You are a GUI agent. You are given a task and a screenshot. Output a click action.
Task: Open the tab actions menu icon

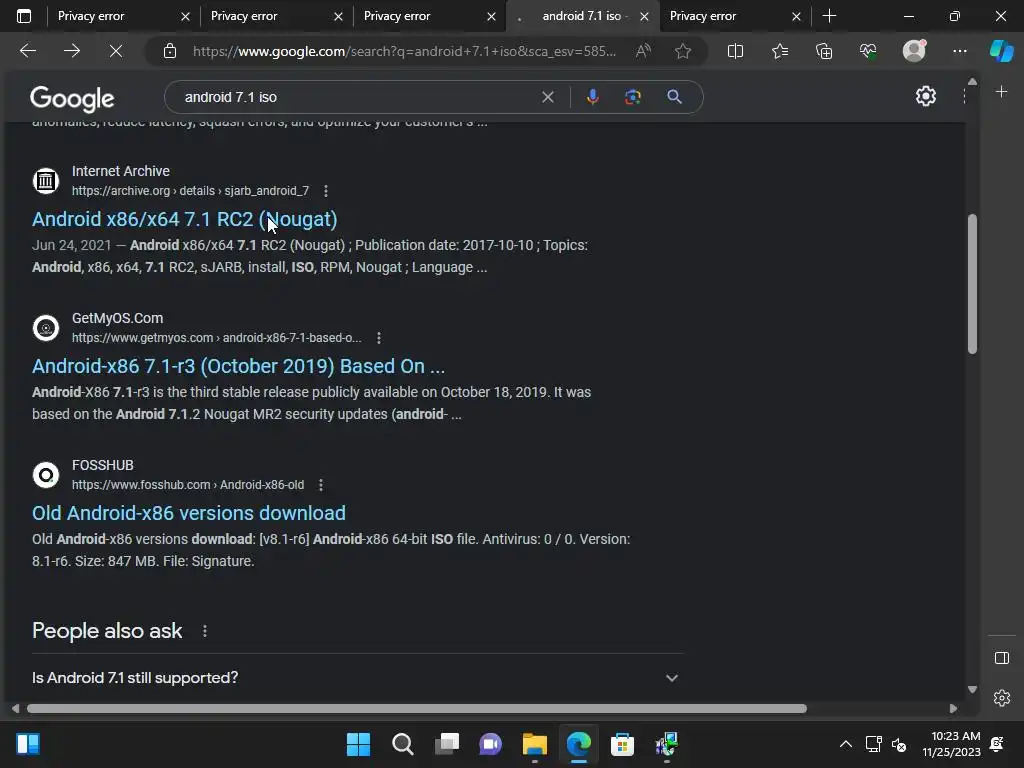point(24,16)
